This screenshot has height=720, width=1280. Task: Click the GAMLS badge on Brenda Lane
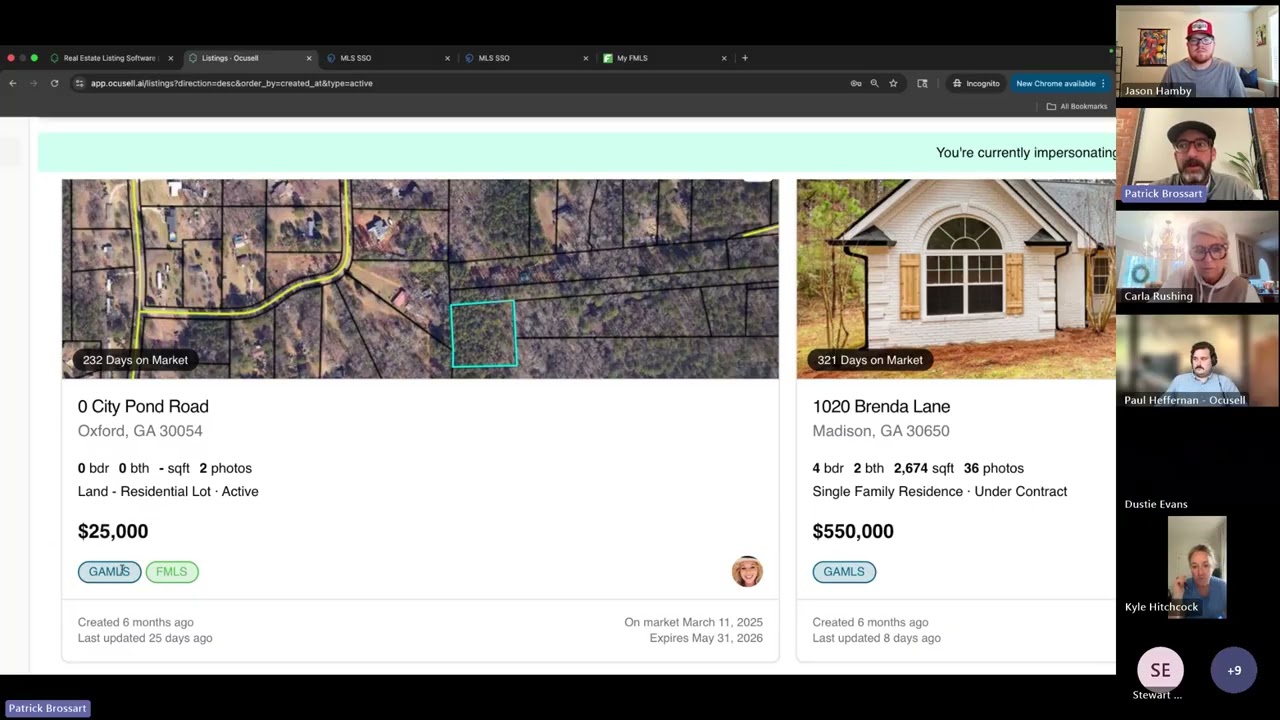coord(844,572)
